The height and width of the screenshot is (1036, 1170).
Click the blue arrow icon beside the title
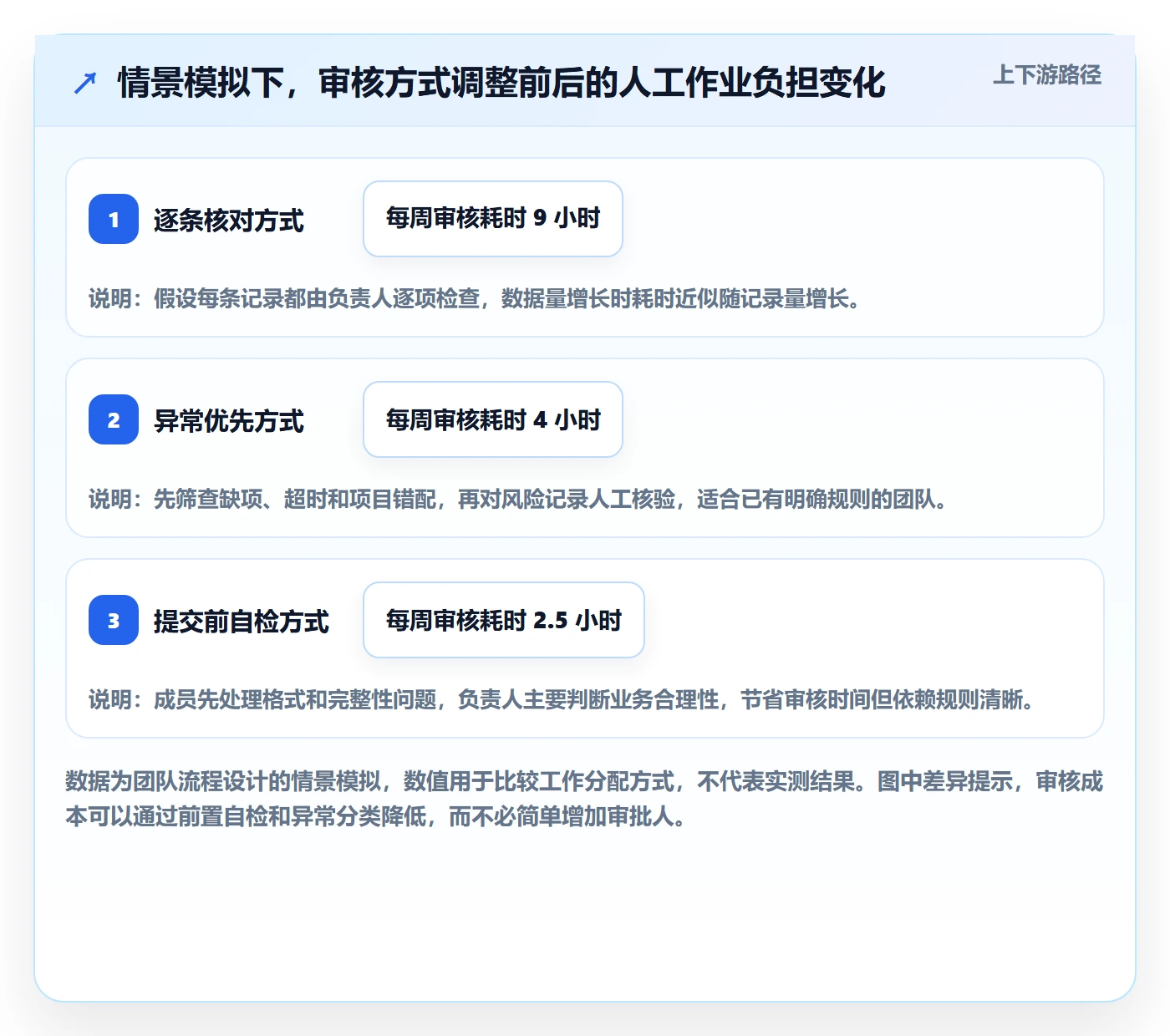(85, 83)
